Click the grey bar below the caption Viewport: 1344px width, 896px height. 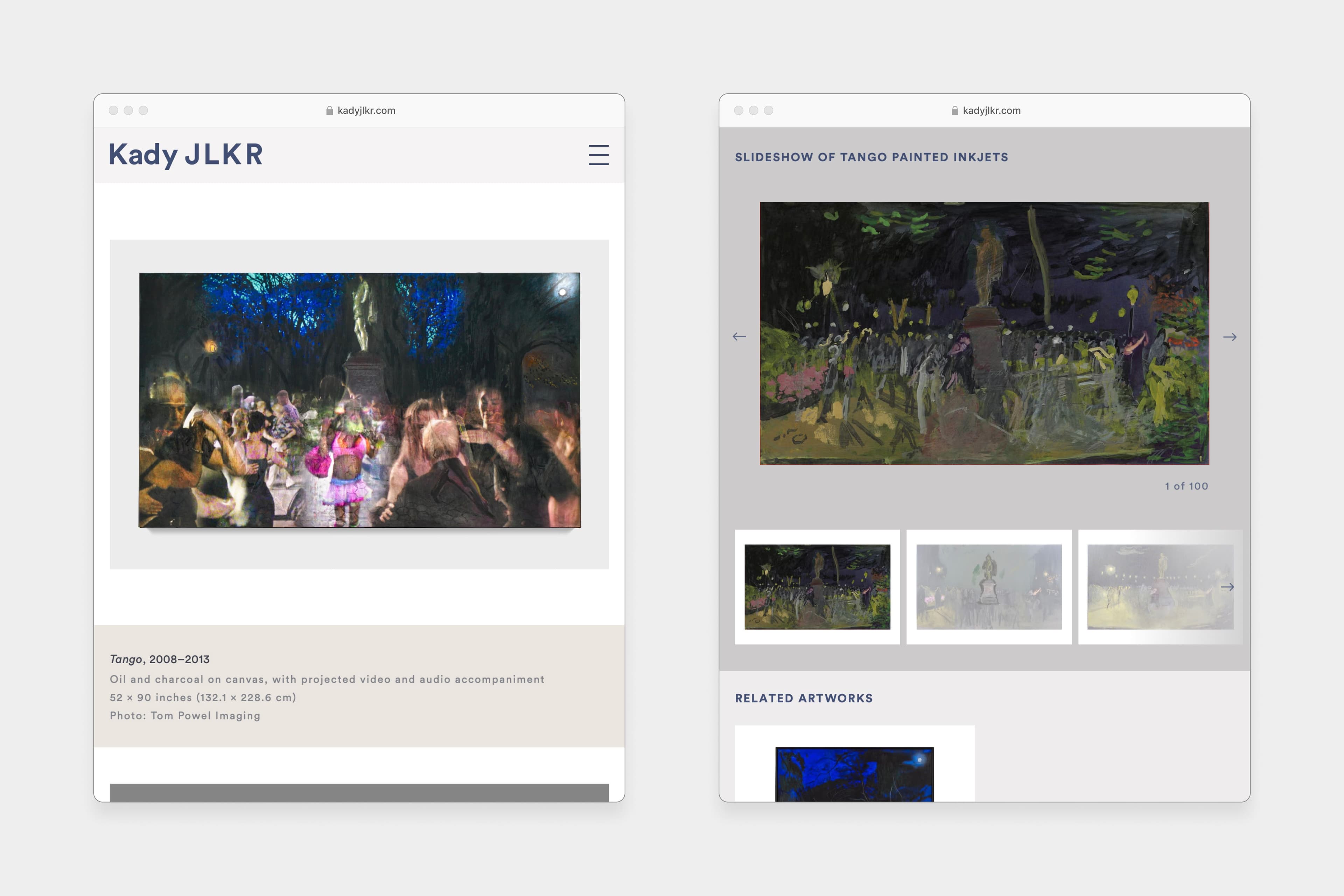pyautogui.click(x=359, y=792)
